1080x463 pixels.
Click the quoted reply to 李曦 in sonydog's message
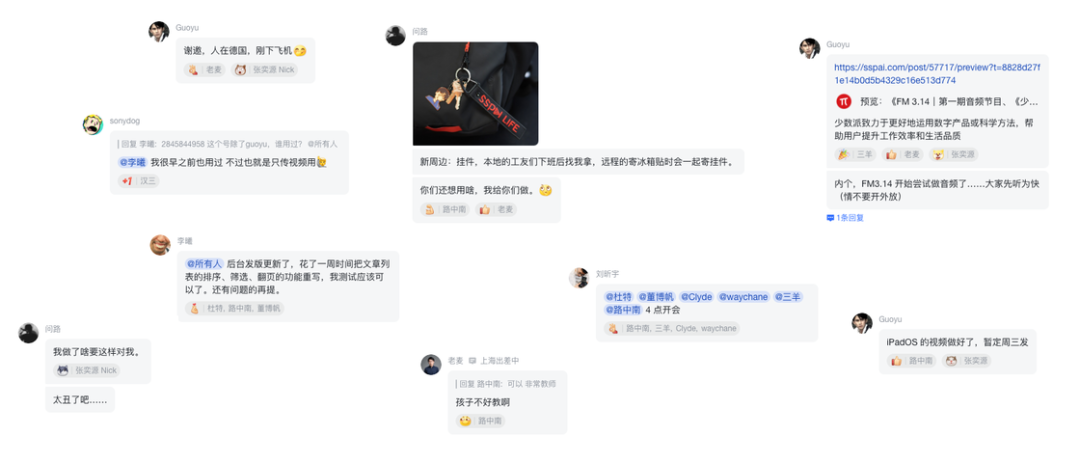coord(228,144)
